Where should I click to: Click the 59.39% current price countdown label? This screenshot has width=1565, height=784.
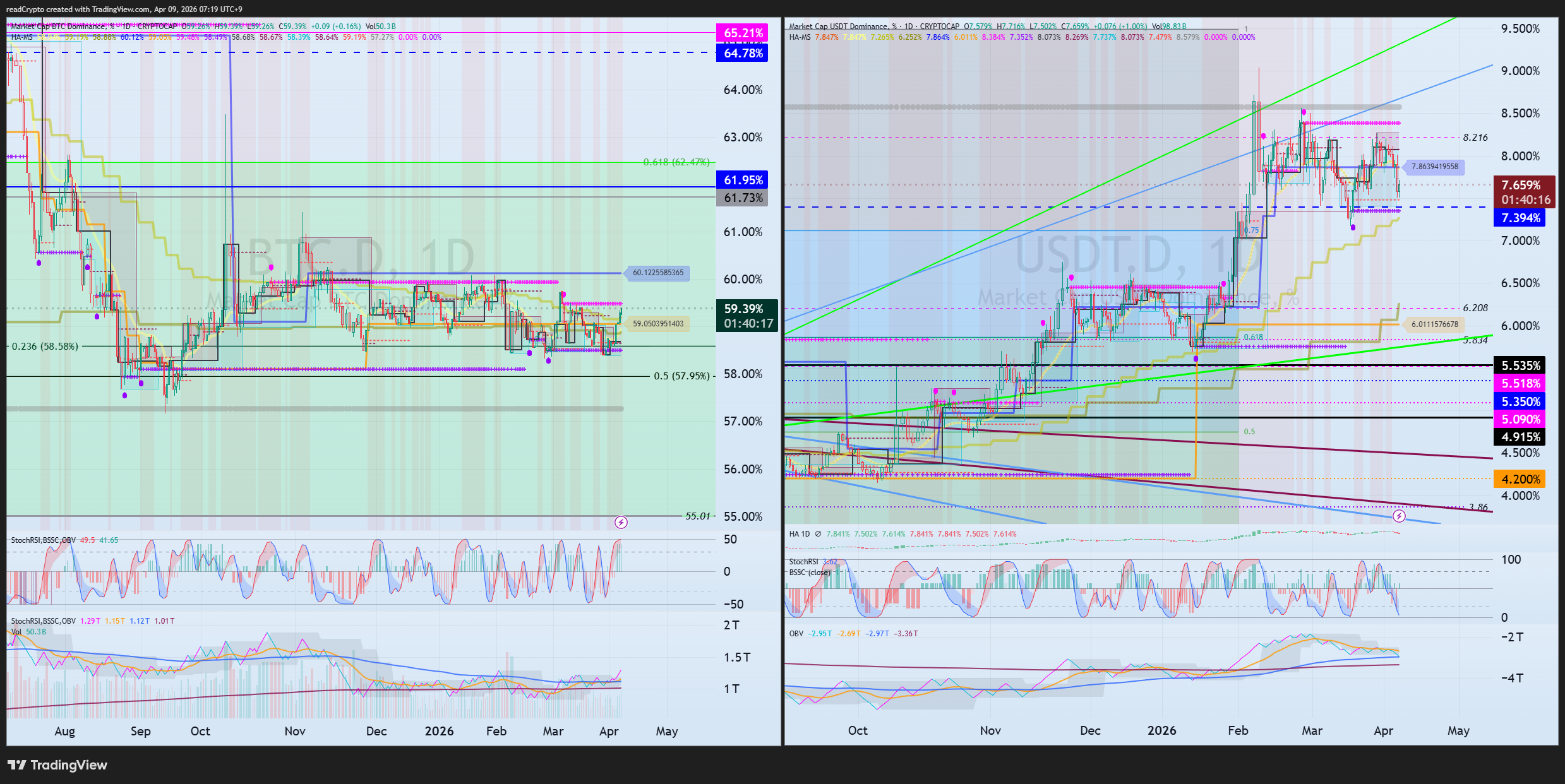point(748,316)
